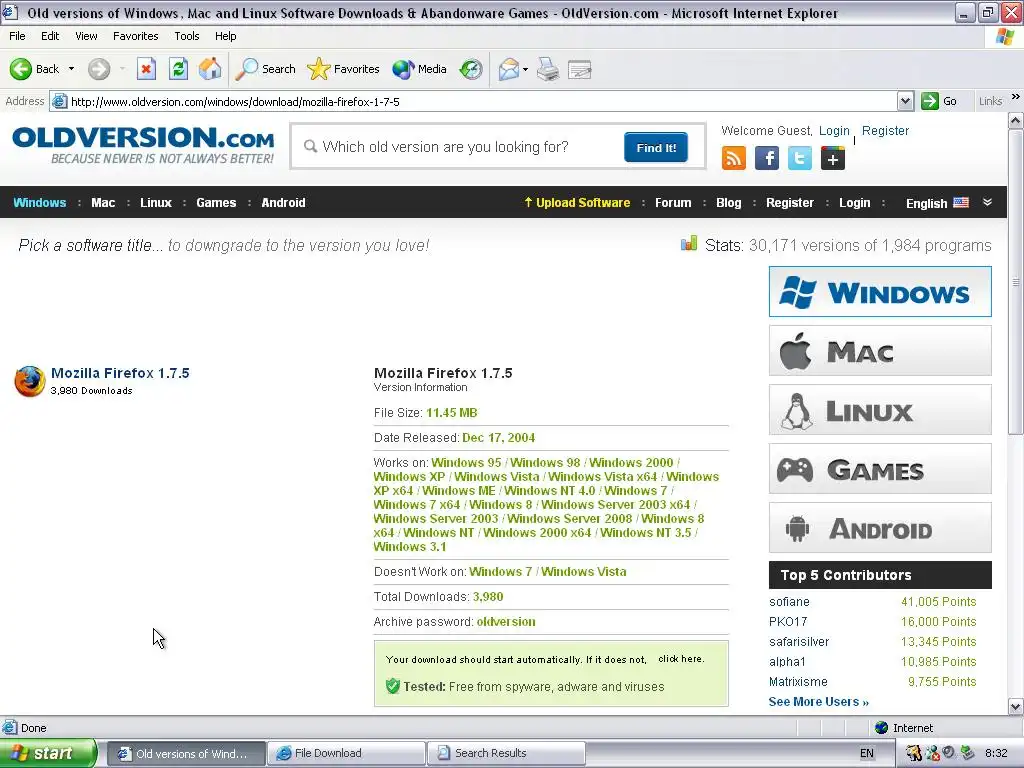Click the Home icon in the toolbar
This screenshot has height=768, width=1024.
(210, 69)
